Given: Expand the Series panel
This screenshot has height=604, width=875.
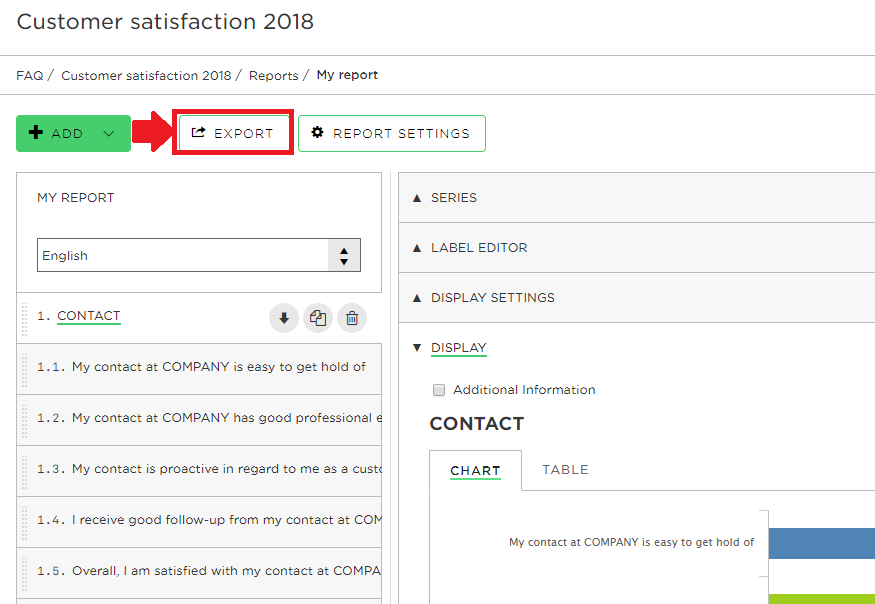Looking at the screenshot, I should pyautogui.click(x=637, y=198).
